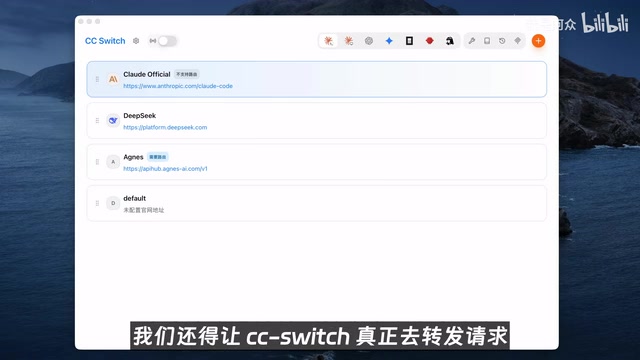Select the blue Gemini star icon

tap(389, 41)
